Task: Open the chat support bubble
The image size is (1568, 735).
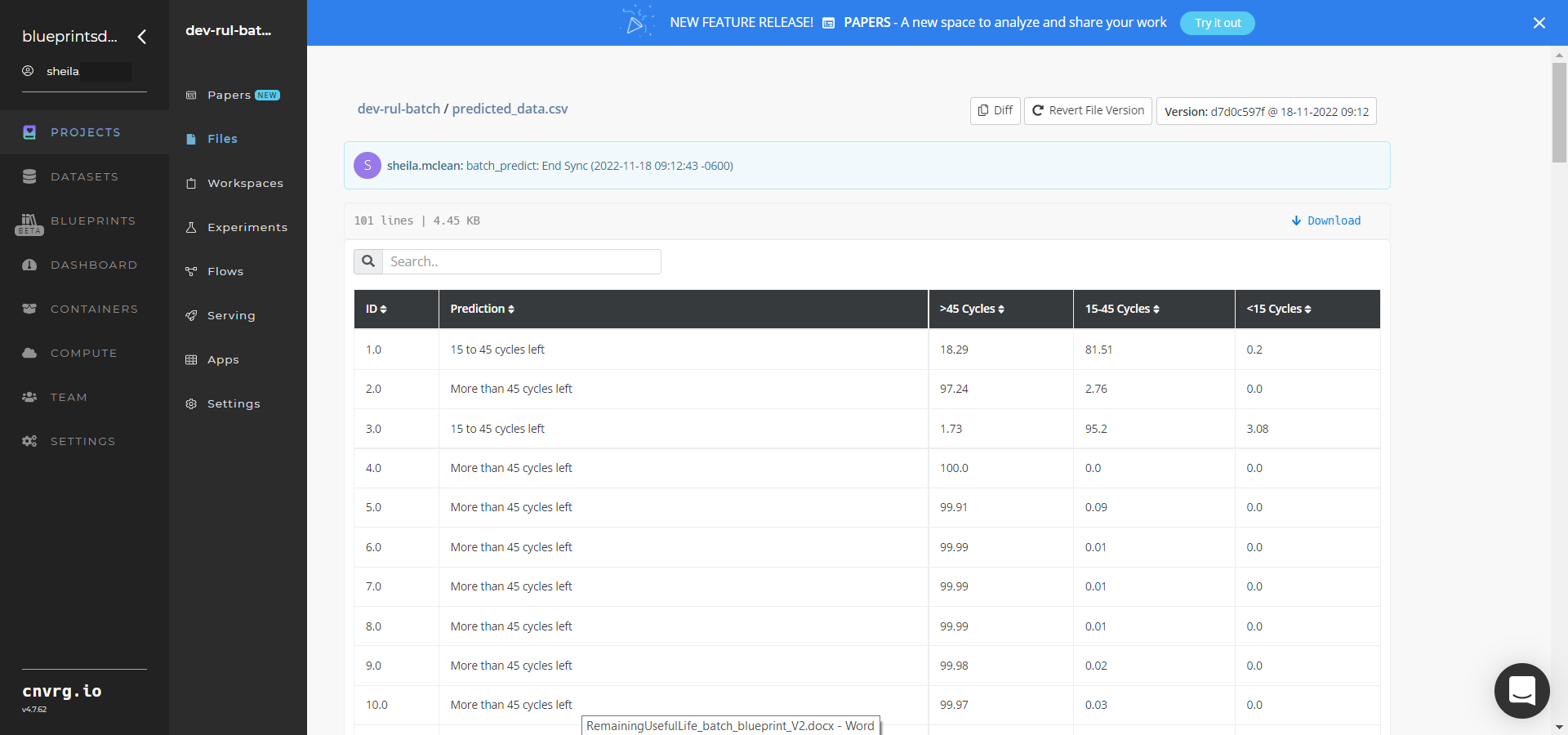Action: click(x=1522, y=691)
